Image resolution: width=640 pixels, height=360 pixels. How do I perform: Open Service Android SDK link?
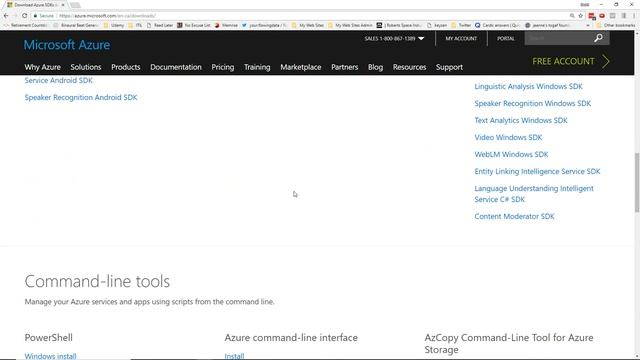58,80
